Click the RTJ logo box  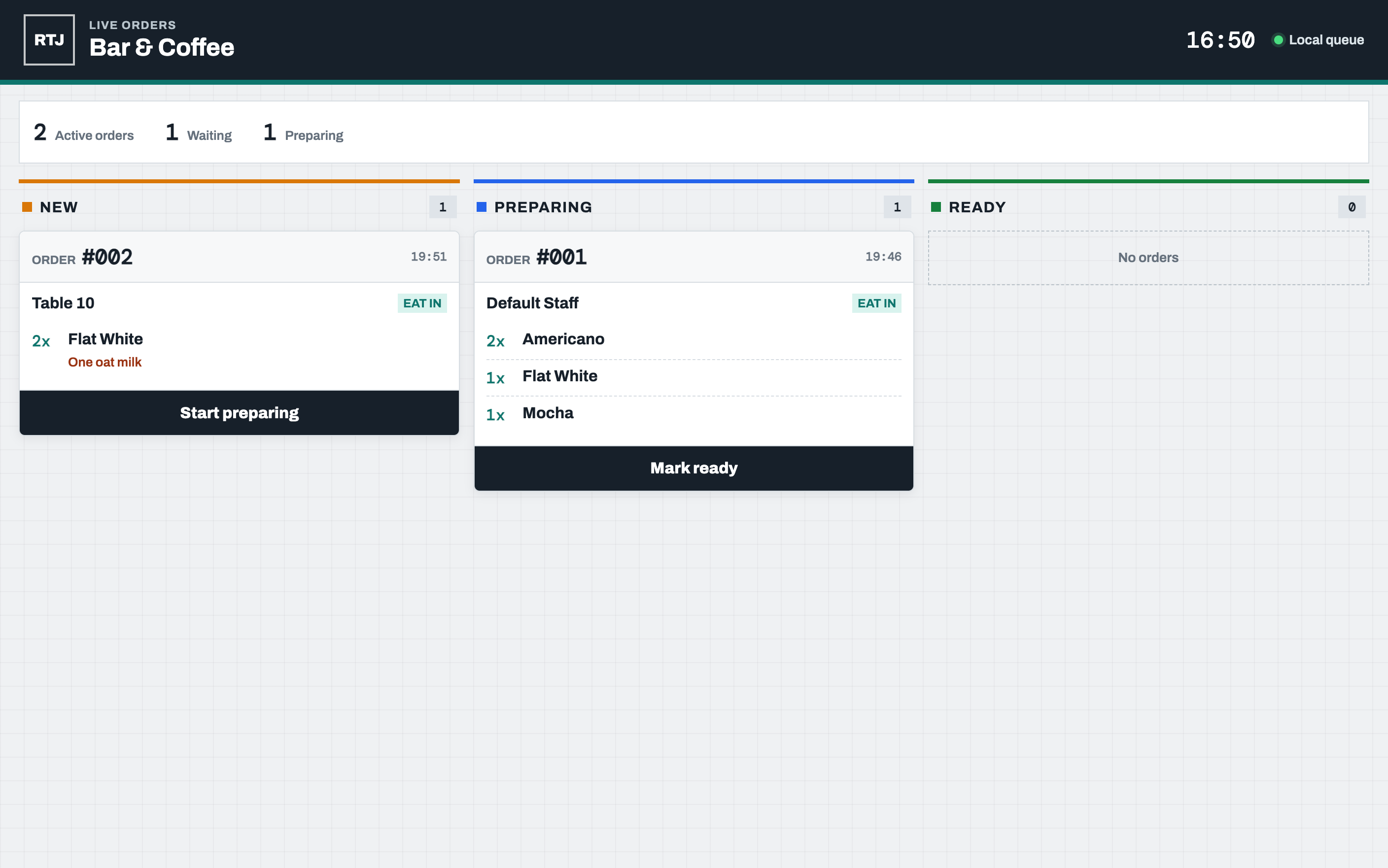[x=49, y=39]
